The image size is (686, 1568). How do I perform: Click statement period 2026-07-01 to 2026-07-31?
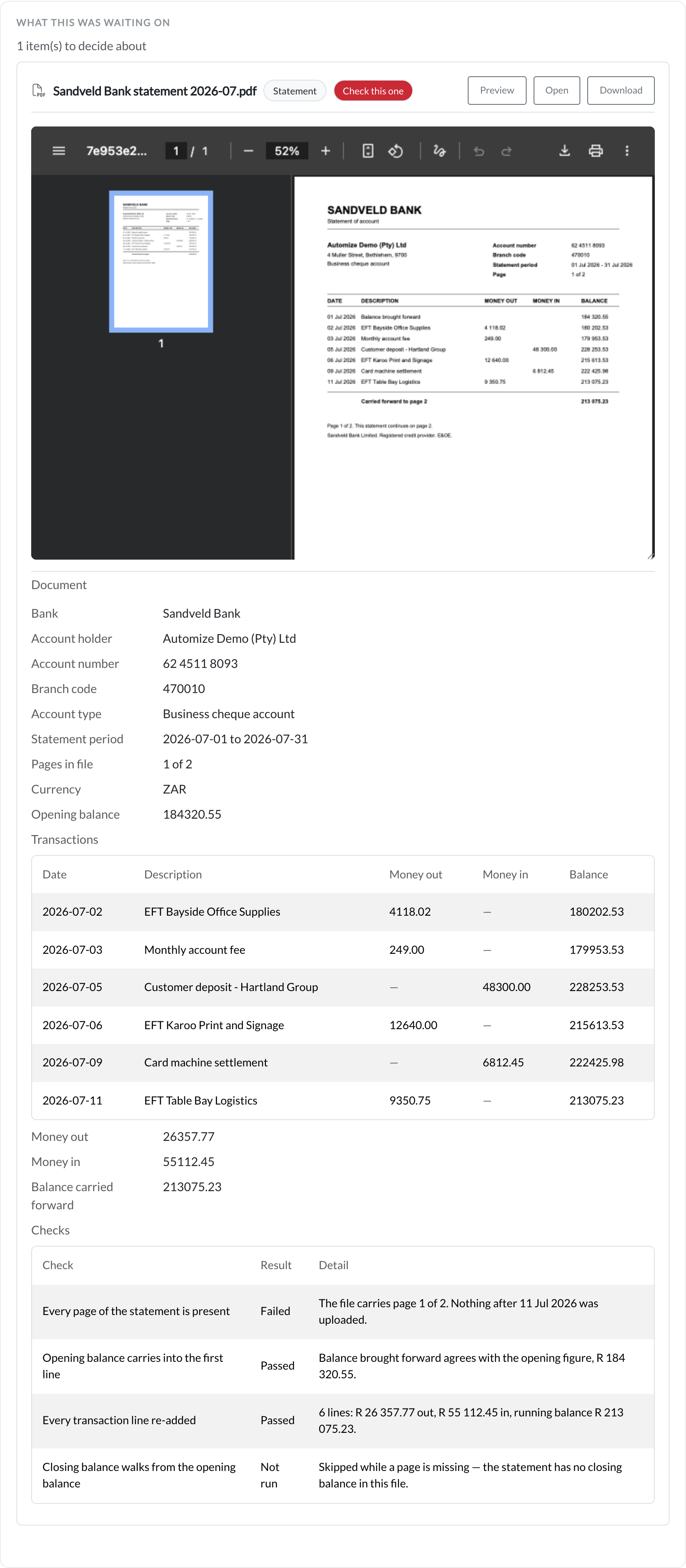tap(235, 739)
